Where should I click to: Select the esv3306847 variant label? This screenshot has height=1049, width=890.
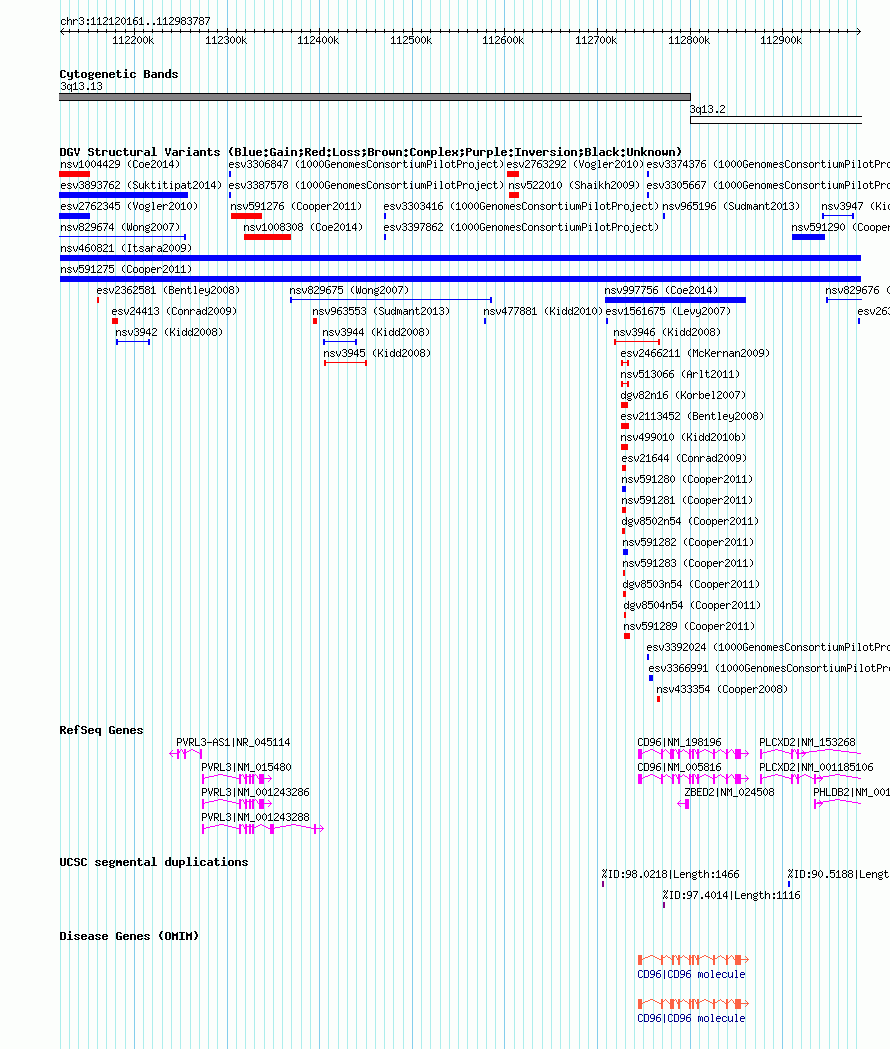(x=366, y=164)
